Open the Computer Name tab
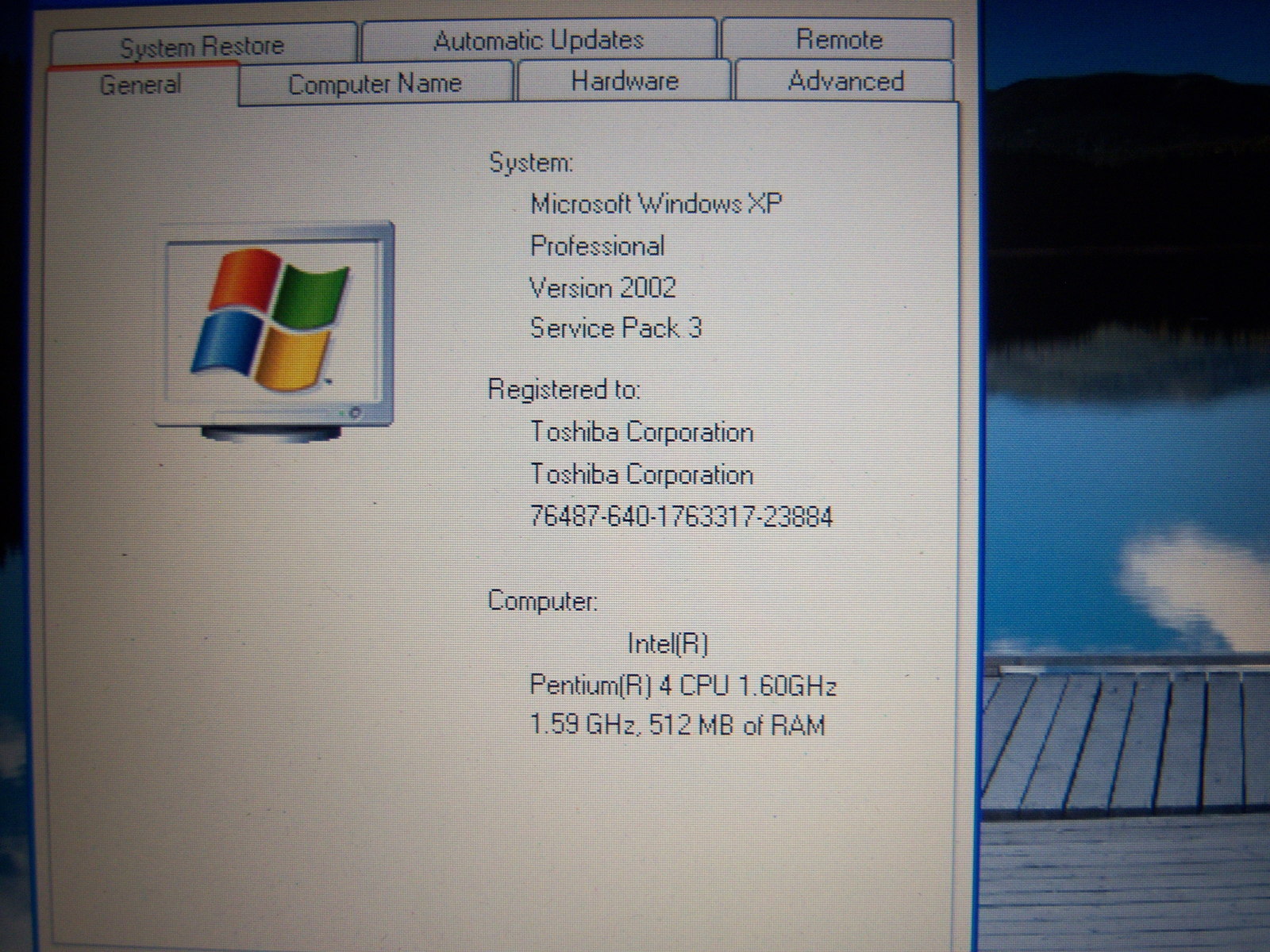Viewport: 1270px width, 952px height. tap(375, 83)
